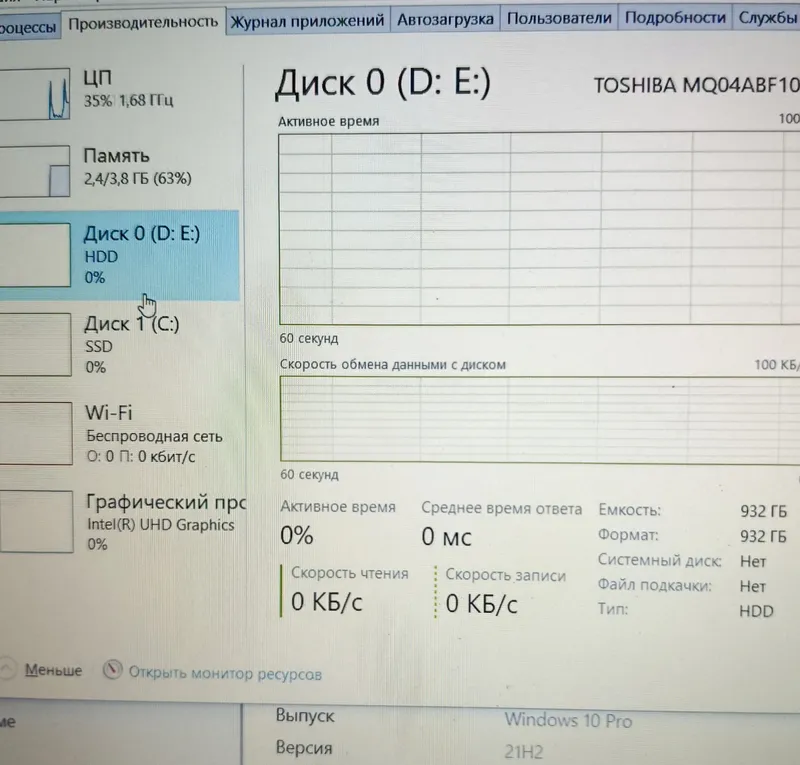The height and width of the screenshot is (765, 800).
Task: Click the CPU usage mini graph thumbnail
Action: point(35,94)
